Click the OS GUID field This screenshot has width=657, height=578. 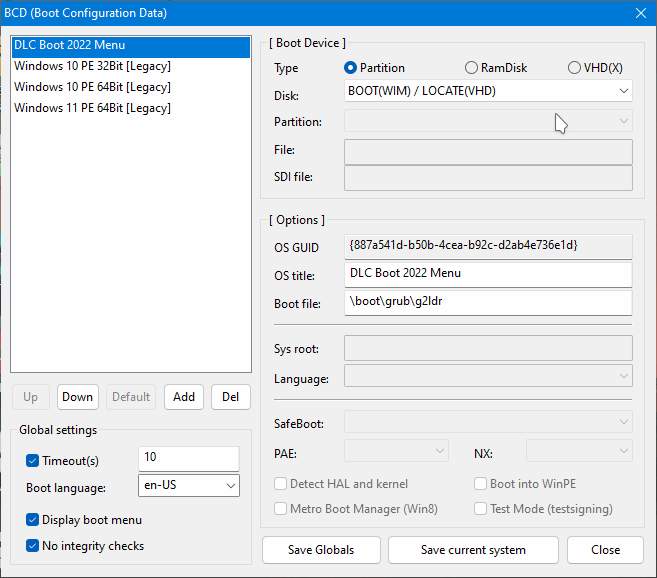click(x=488, y=246)
